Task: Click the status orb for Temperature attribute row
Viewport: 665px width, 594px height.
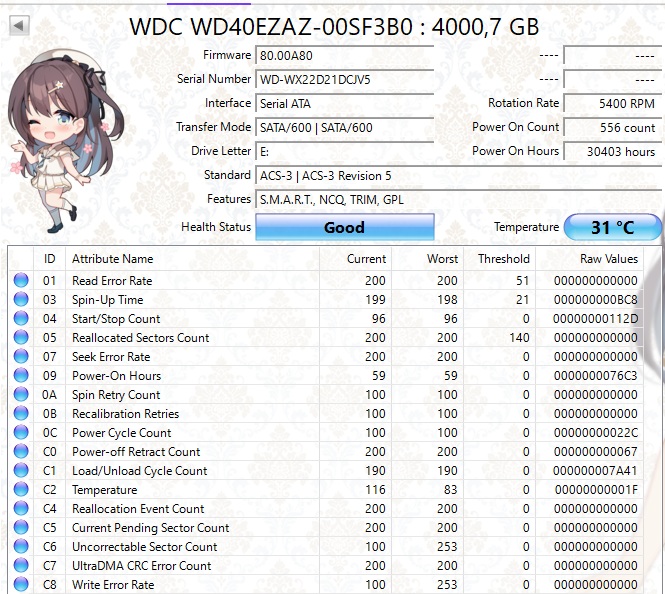Action: pos(21,489)
